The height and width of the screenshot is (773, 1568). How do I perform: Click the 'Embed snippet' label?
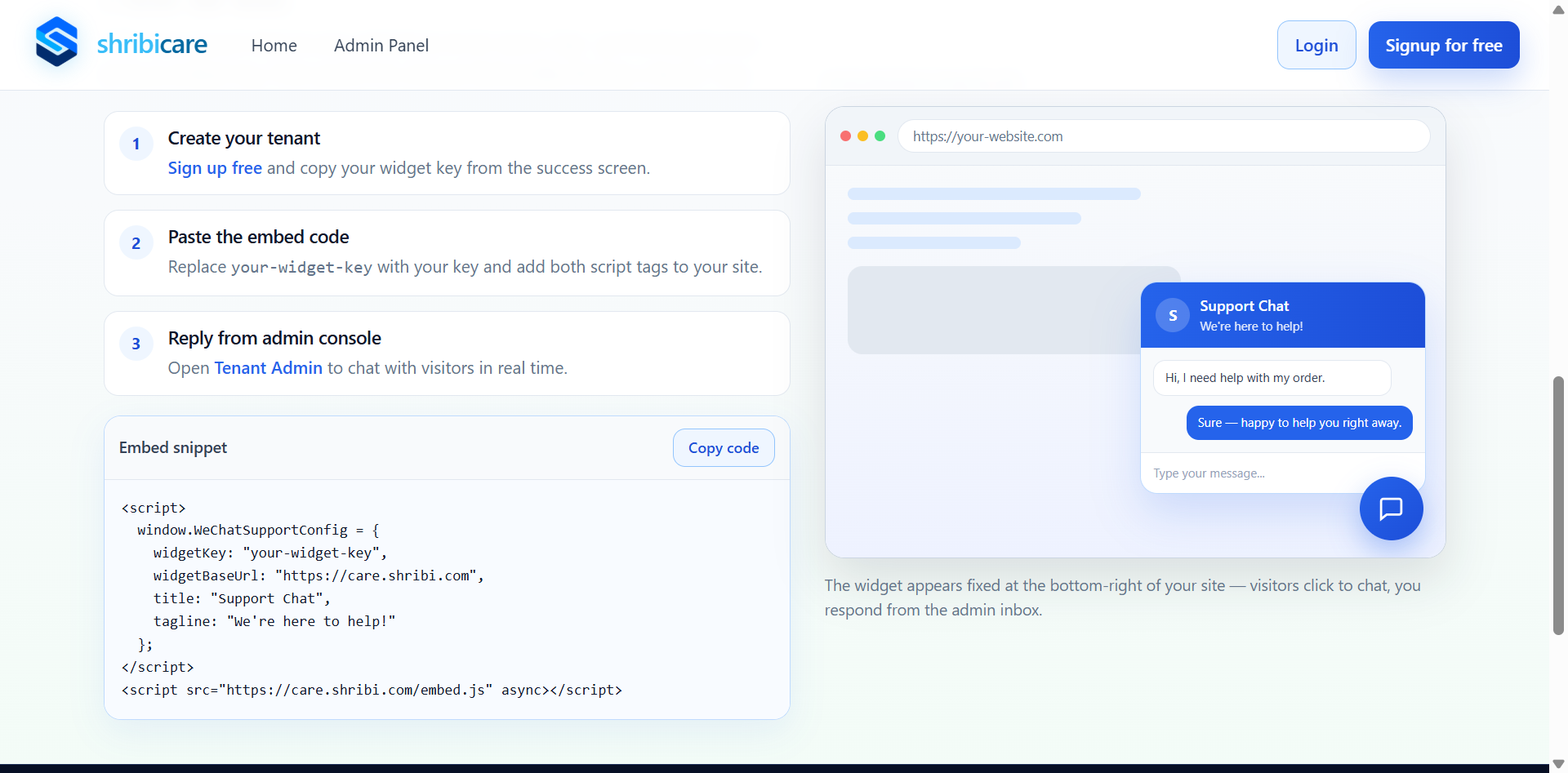tap(173, 448)
